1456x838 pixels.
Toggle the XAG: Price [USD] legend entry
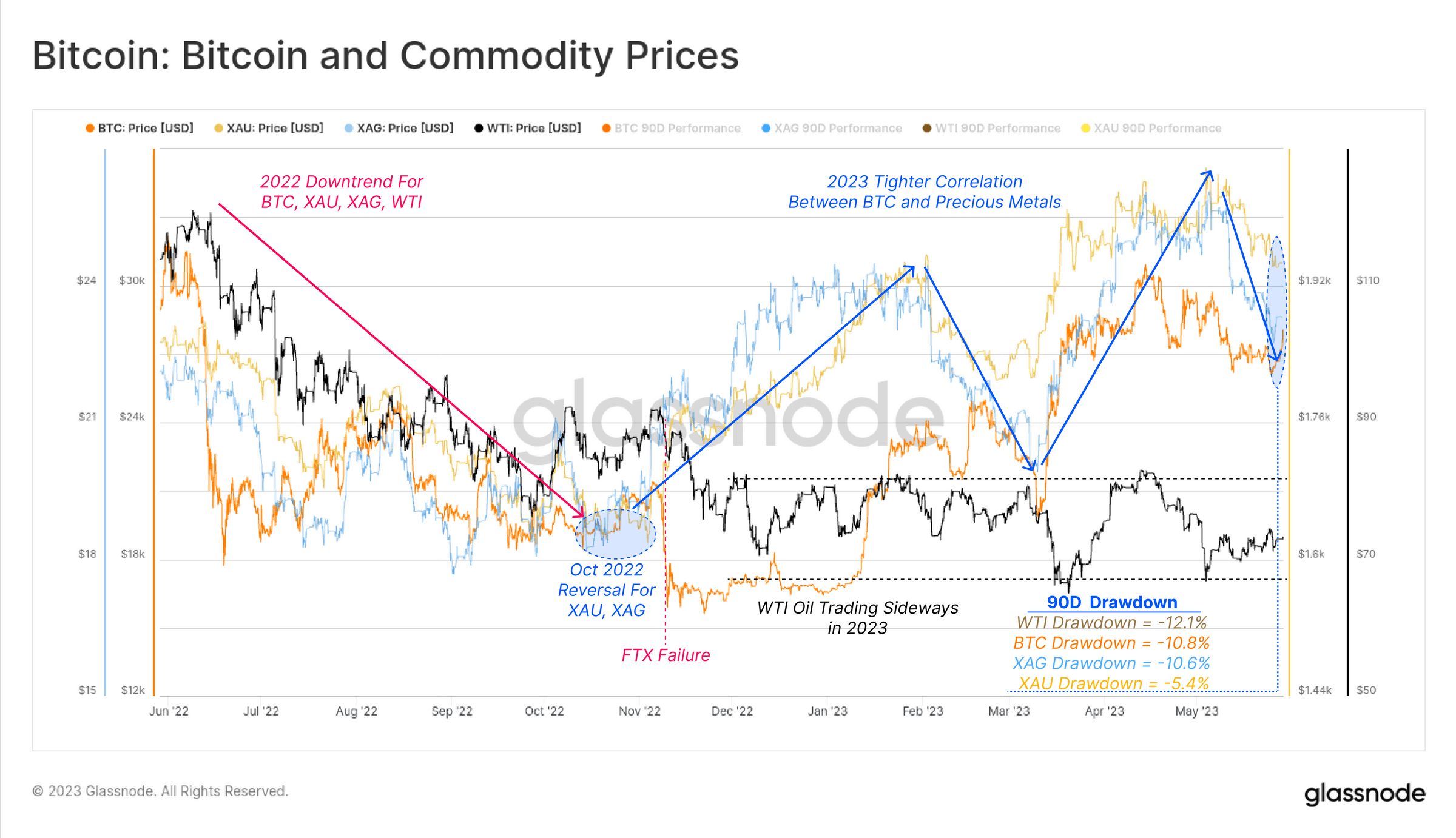tap(399, 128)
